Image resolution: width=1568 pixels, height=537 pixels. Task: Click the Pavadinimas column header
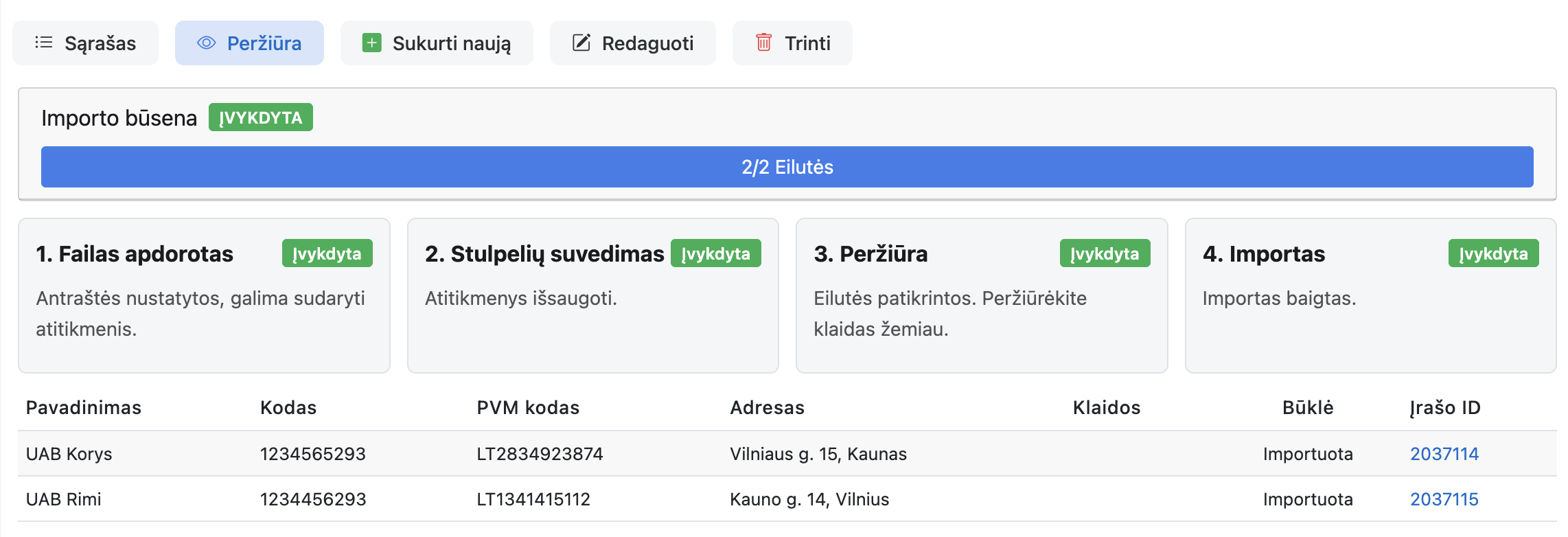pos(84,408)
